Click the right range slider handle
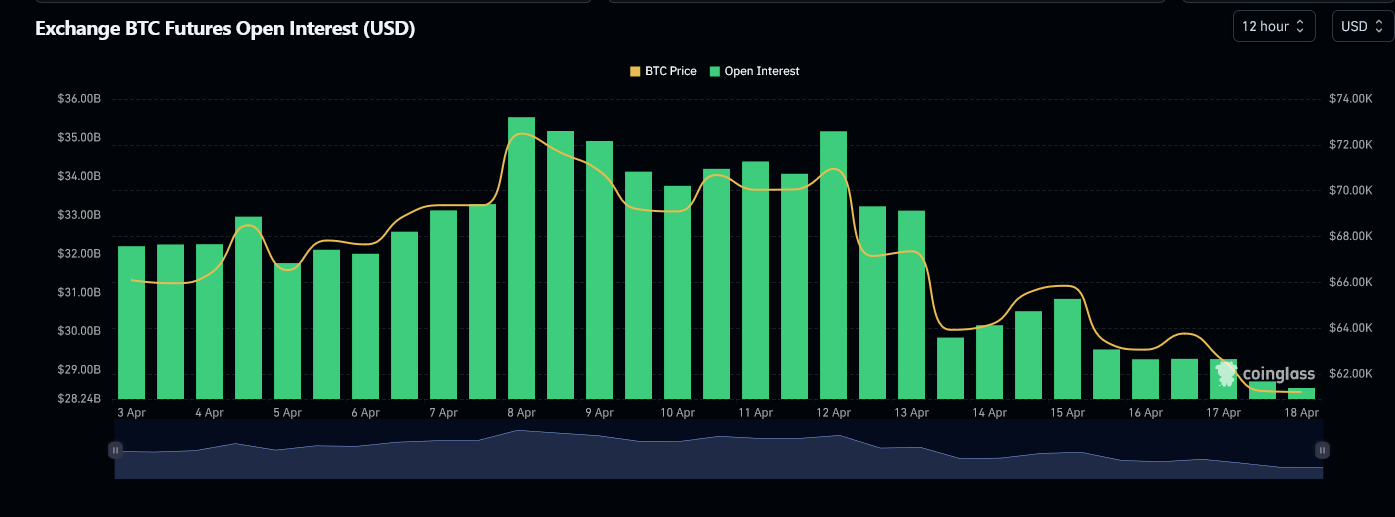This screenshot has height=517, width=1395. pos(1322,450)
